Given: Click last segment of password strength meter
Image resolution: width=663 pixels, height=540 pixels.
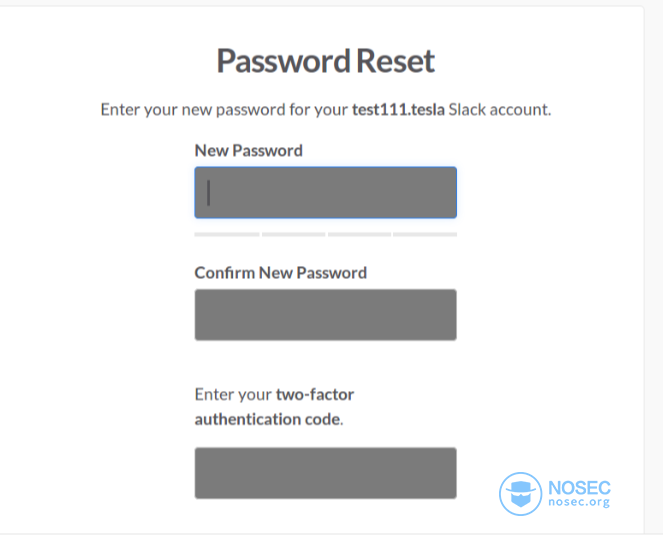Looking at the screenshot, I should tap(425, 234).
